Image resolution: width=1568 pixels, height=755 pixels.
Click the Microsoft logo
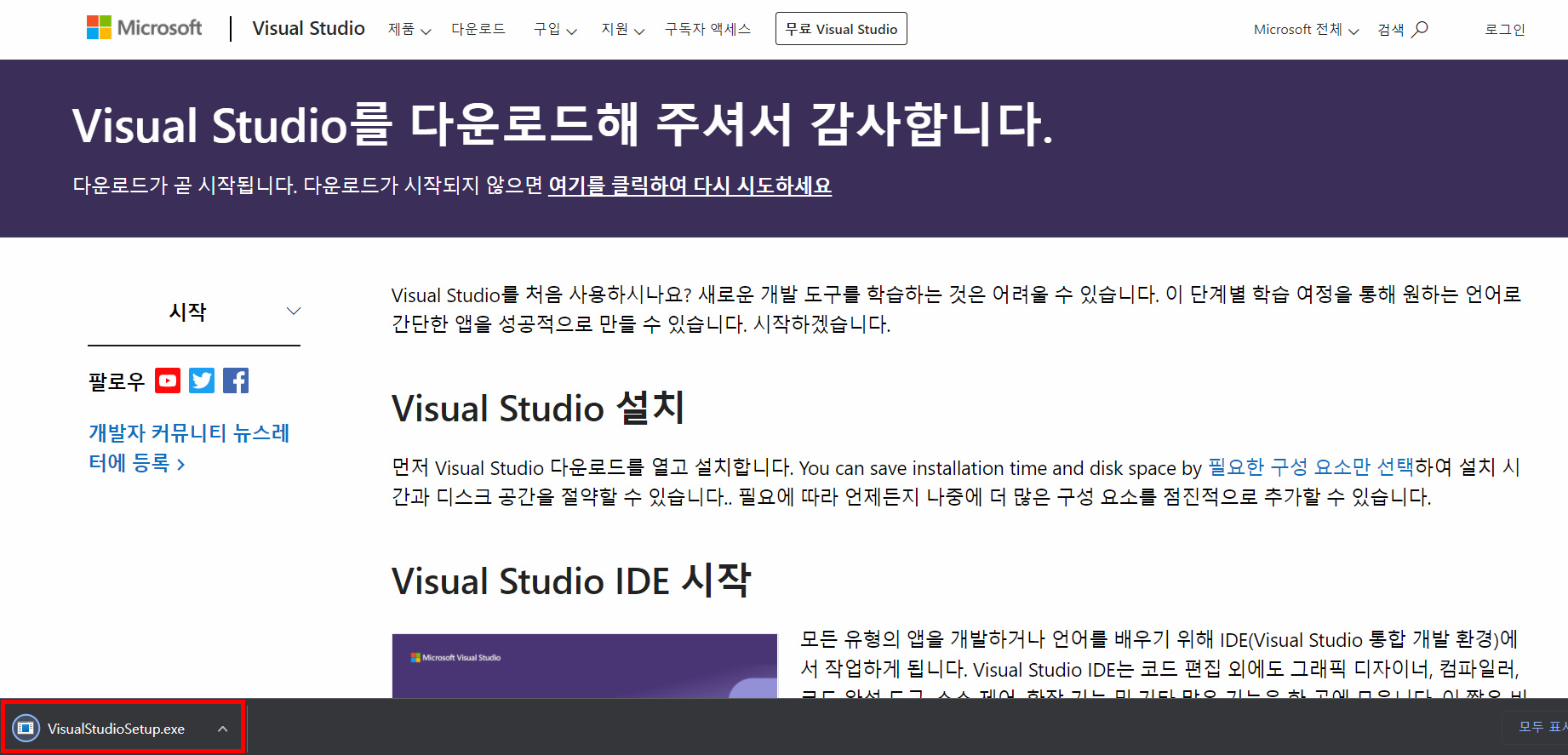click(x=144, y=28)
